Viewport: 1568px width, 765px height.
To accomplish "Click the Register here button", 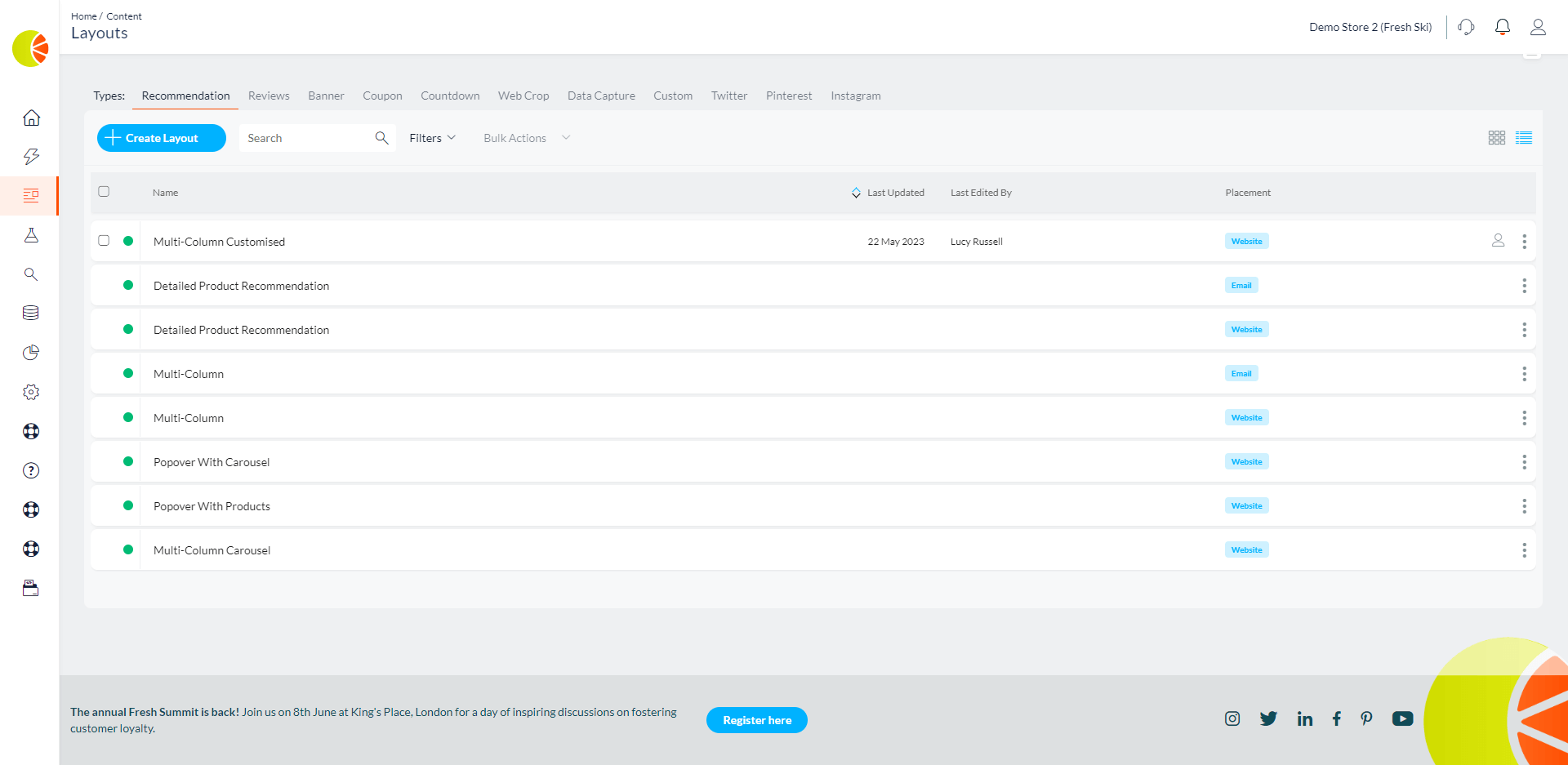I will (x=757, y=720).
